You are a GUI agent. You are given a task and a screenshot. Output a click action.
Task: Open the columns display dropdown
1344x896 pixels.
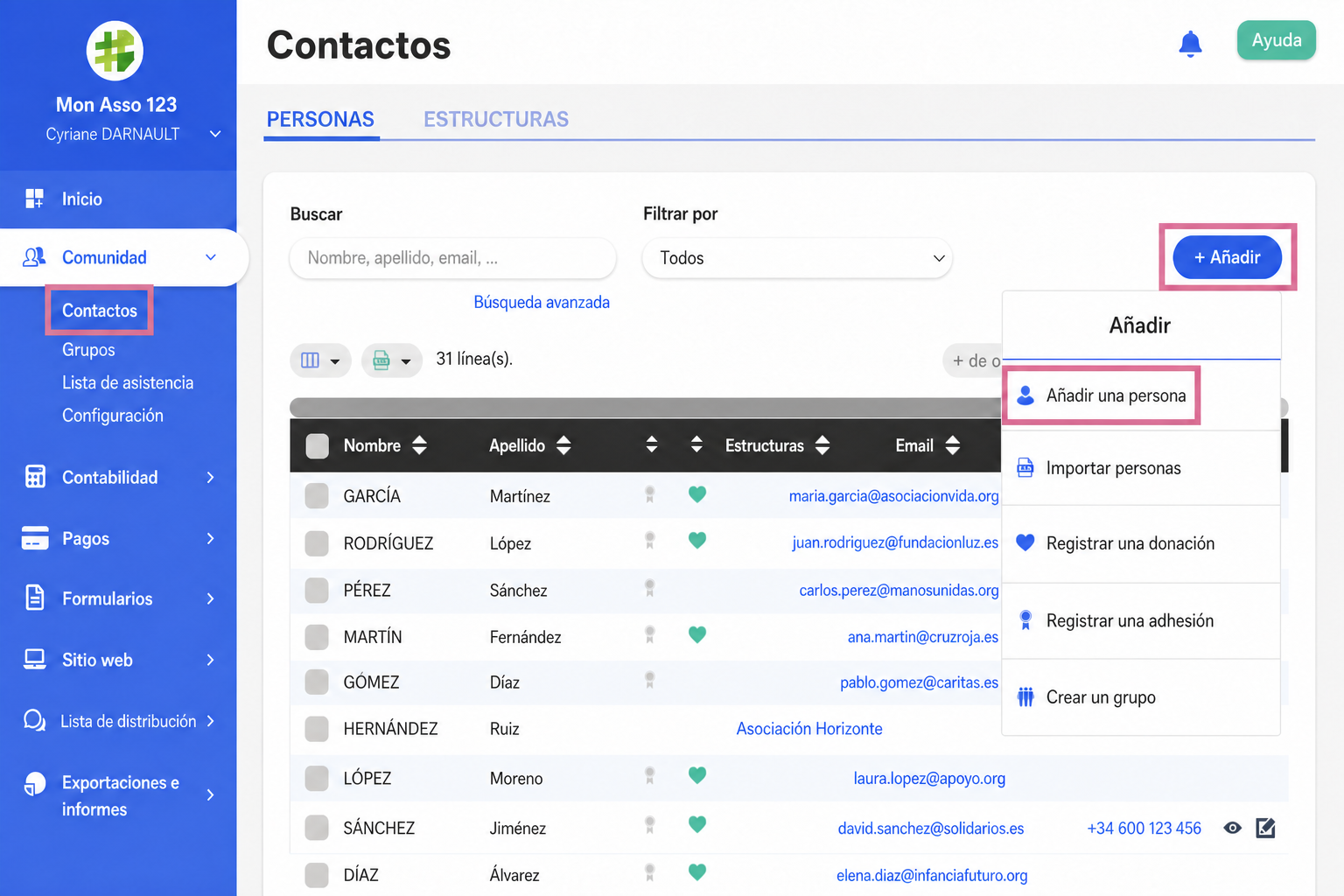320,360
